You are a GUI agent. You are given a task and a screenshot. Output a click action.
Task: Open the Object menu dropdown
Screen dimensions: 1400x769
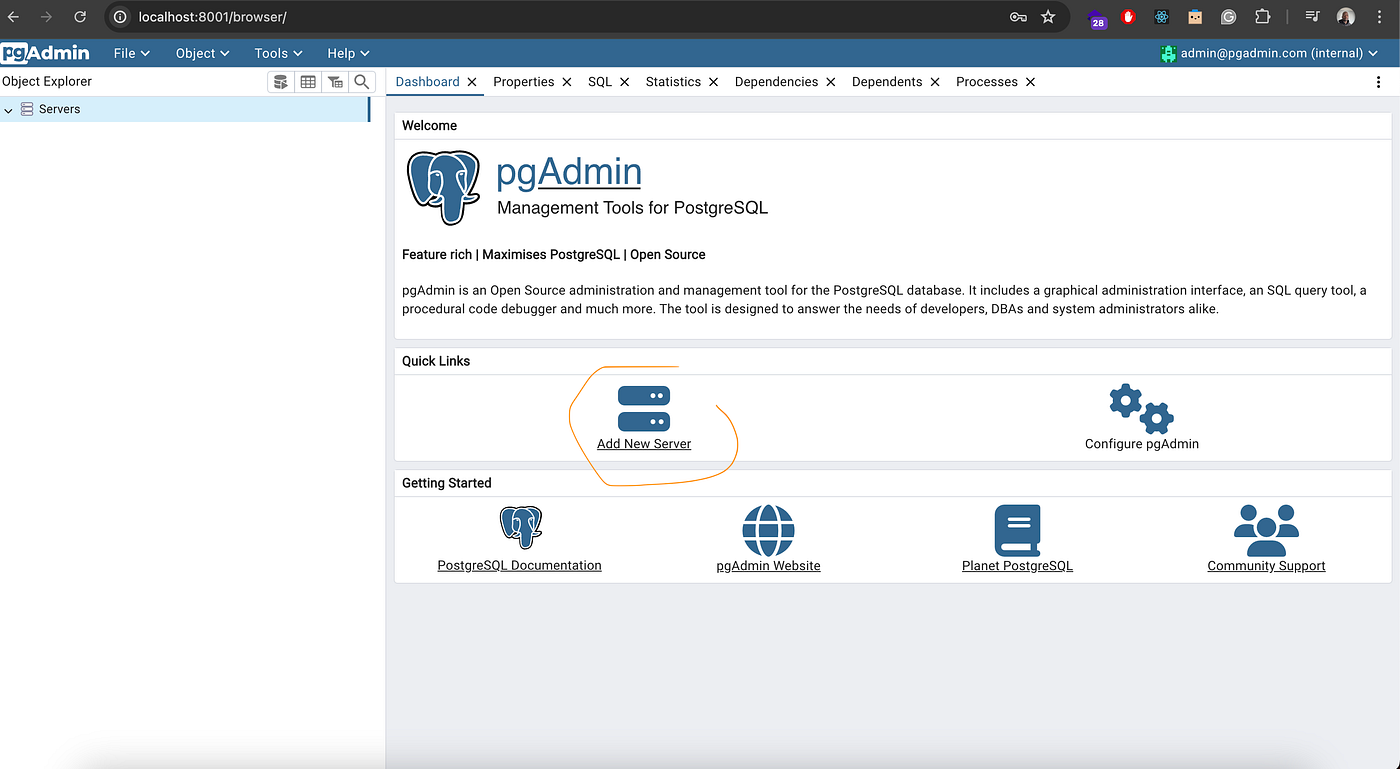click(x=203, y=53)
